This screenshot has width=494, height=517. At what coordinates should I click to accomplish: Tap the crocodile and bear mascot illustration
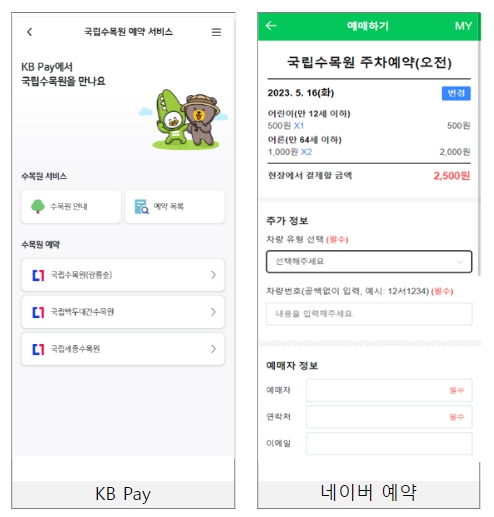(184, 119)
